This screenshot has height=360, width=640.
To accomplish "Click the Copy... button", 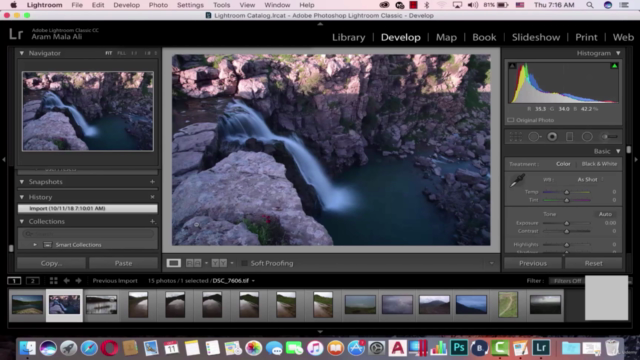I will click(x=51, y=263).
